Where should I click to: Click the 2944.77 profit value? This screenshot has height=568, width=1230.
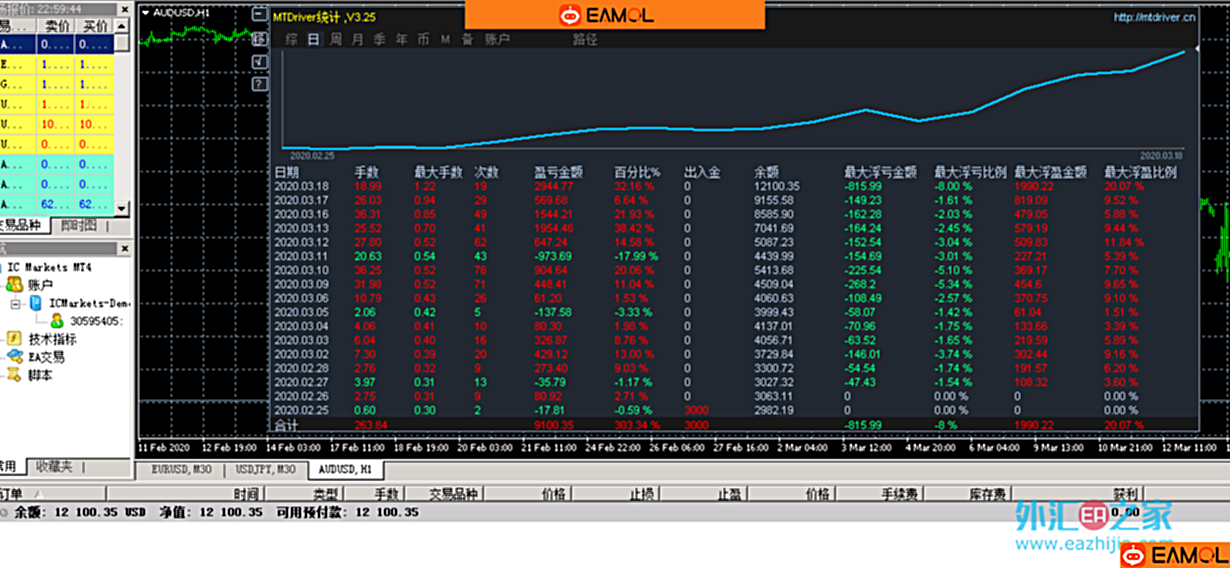tap(554, 186)
